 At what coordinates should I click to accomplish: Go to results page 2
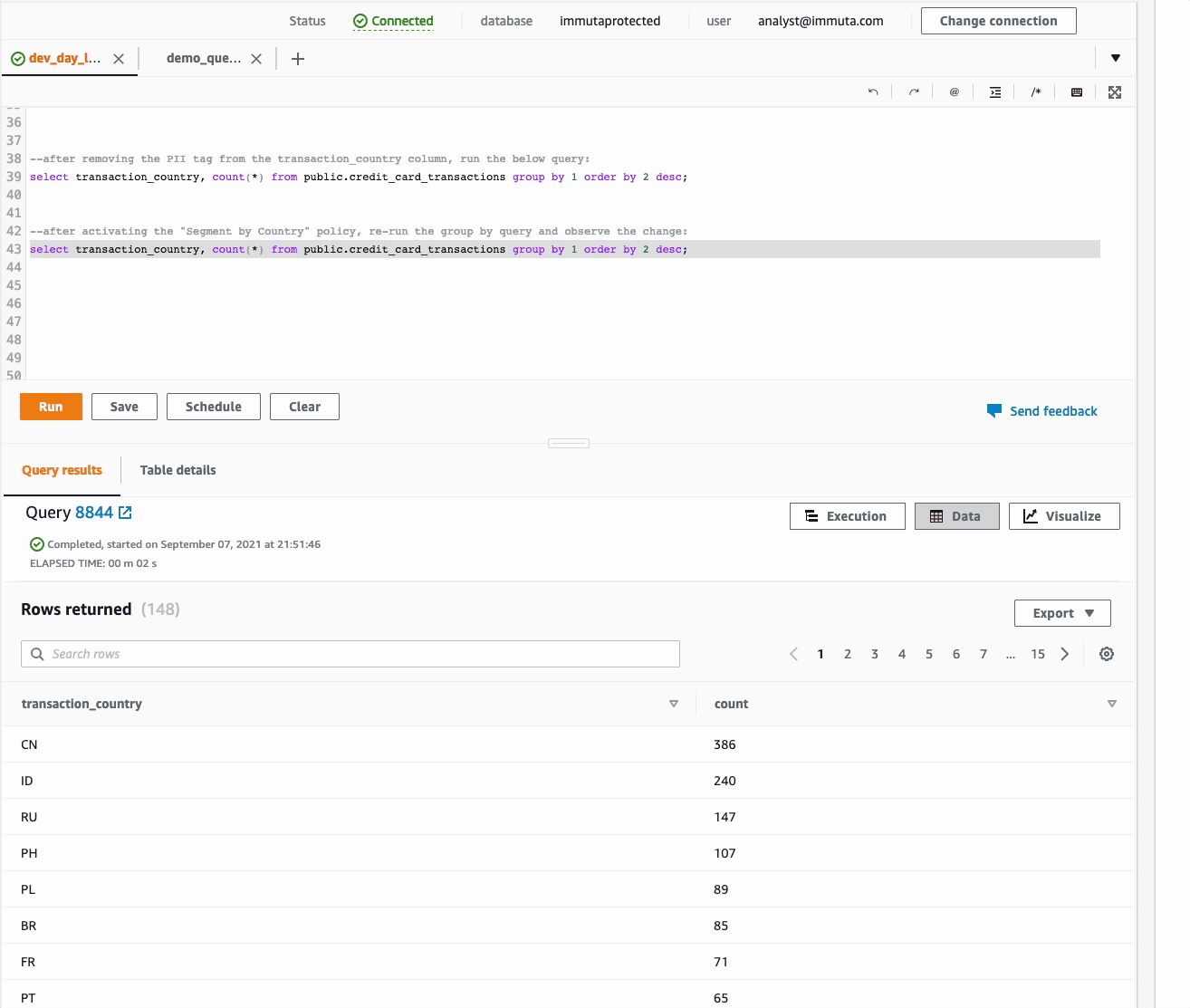pos(848,654)
